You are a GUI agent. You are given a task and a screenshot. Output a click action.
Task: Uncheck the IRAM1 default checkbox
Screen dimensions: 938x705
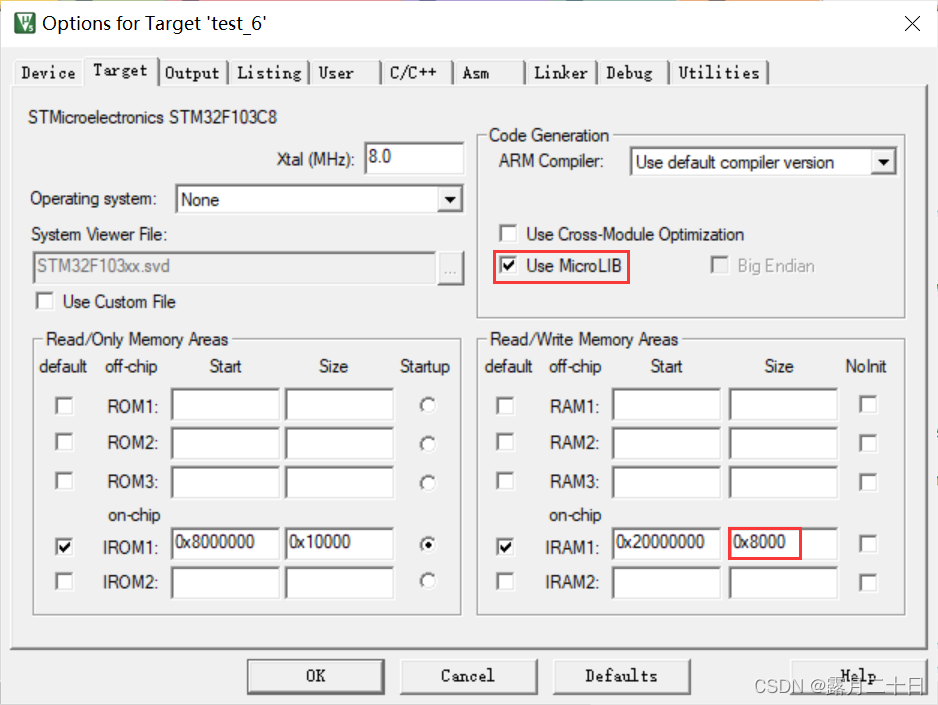[505, 547]
